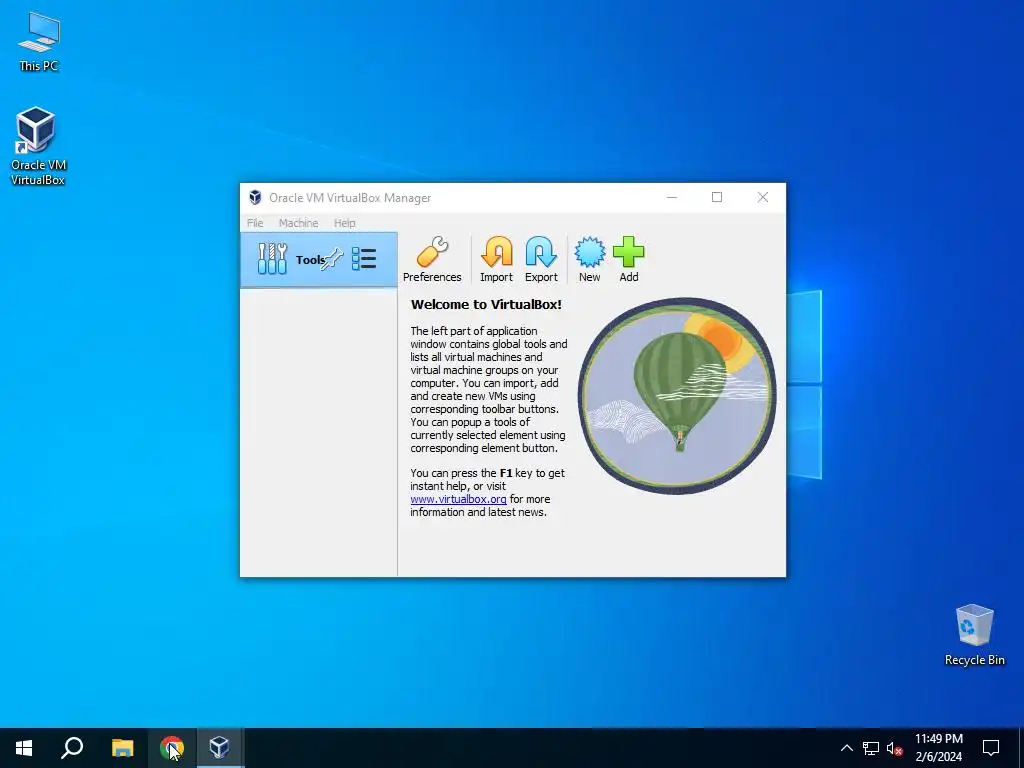Maximize the VirtualBox Manager window
Image resolution: width=1024 pixels, height=768 pixels.
click(x=716, y=197)
